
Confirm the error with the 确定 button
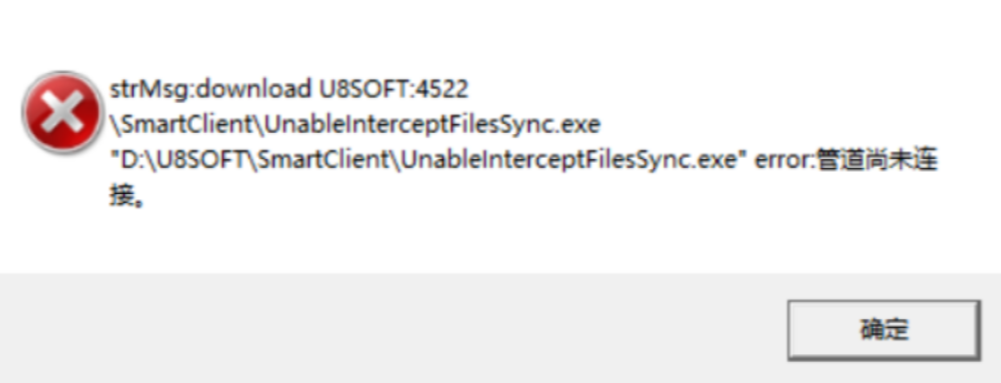click(884, 330)
